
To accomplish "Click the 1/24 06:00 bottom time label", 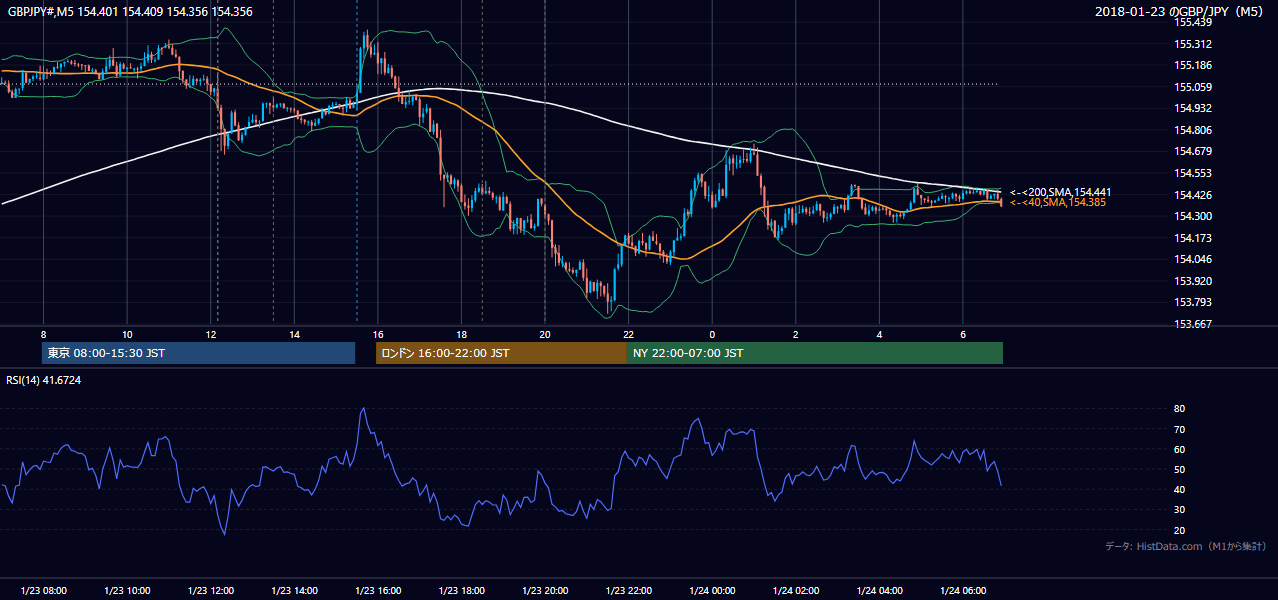I will [962, 591].
